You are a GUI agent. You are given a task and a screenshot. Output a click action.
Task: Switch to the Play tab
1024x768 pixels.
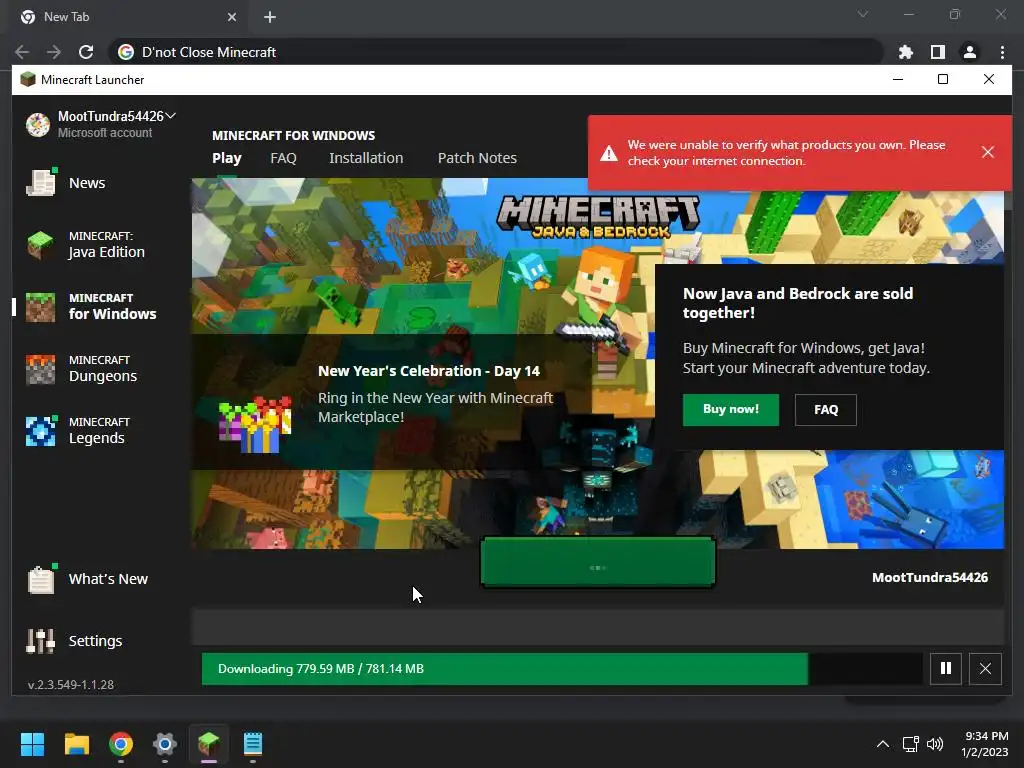[227, 158]
